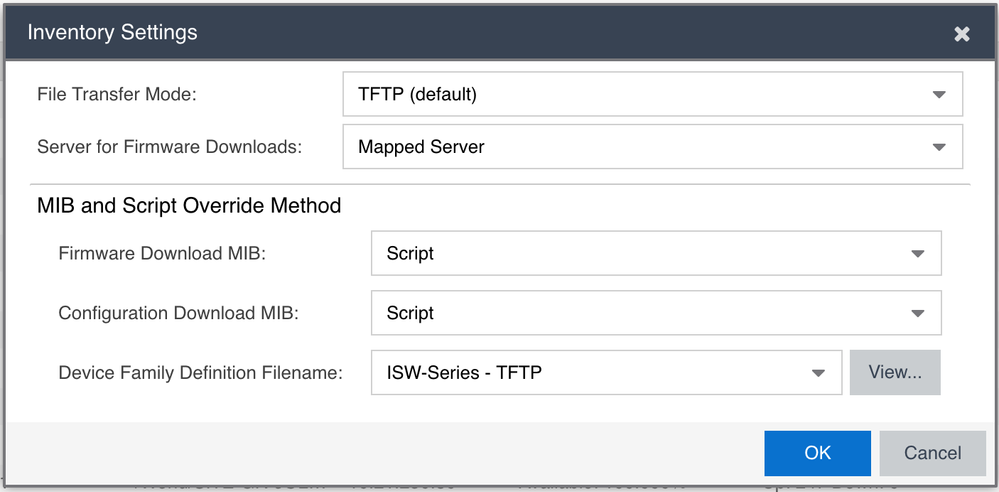Click the File Transfer Mode dropdown arrow
This screenshot has width=999, height=492.
point(938,94)
